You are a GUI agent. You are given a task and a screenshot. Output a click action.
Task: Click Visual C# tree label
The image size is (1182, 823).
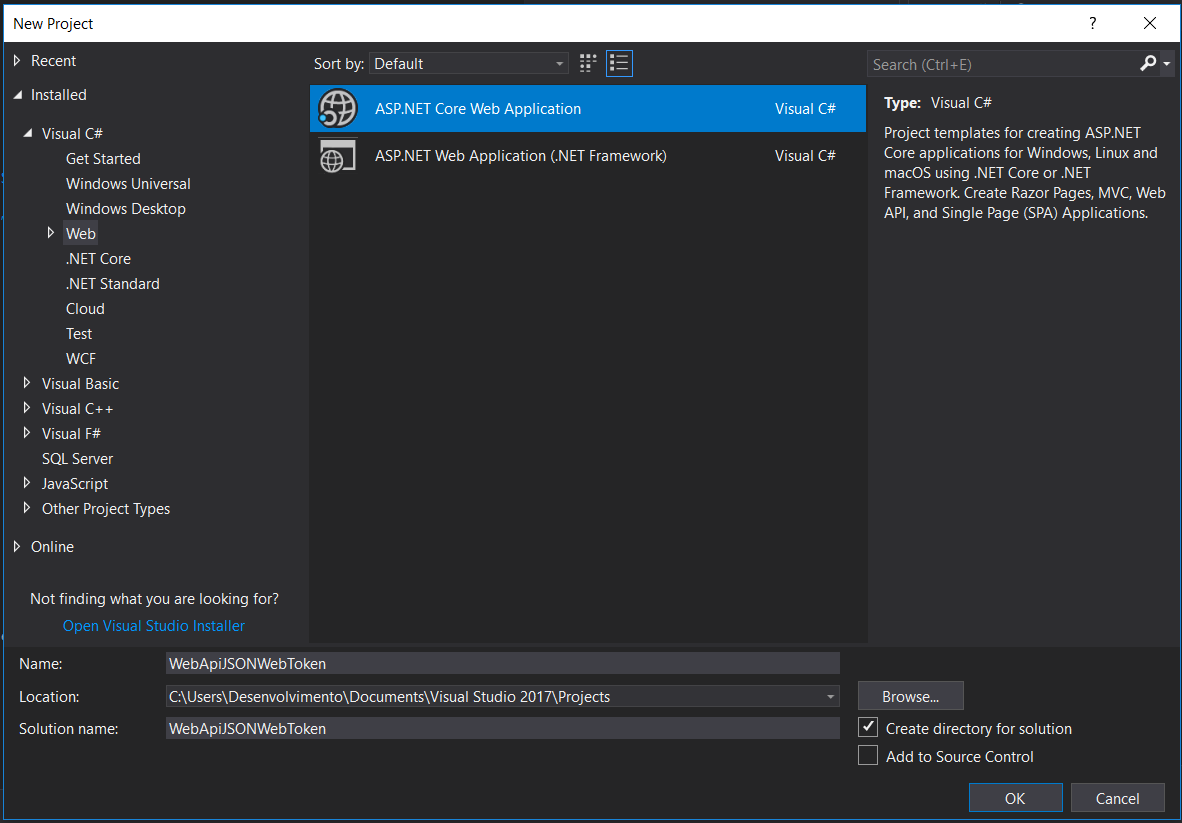(72, 133)
